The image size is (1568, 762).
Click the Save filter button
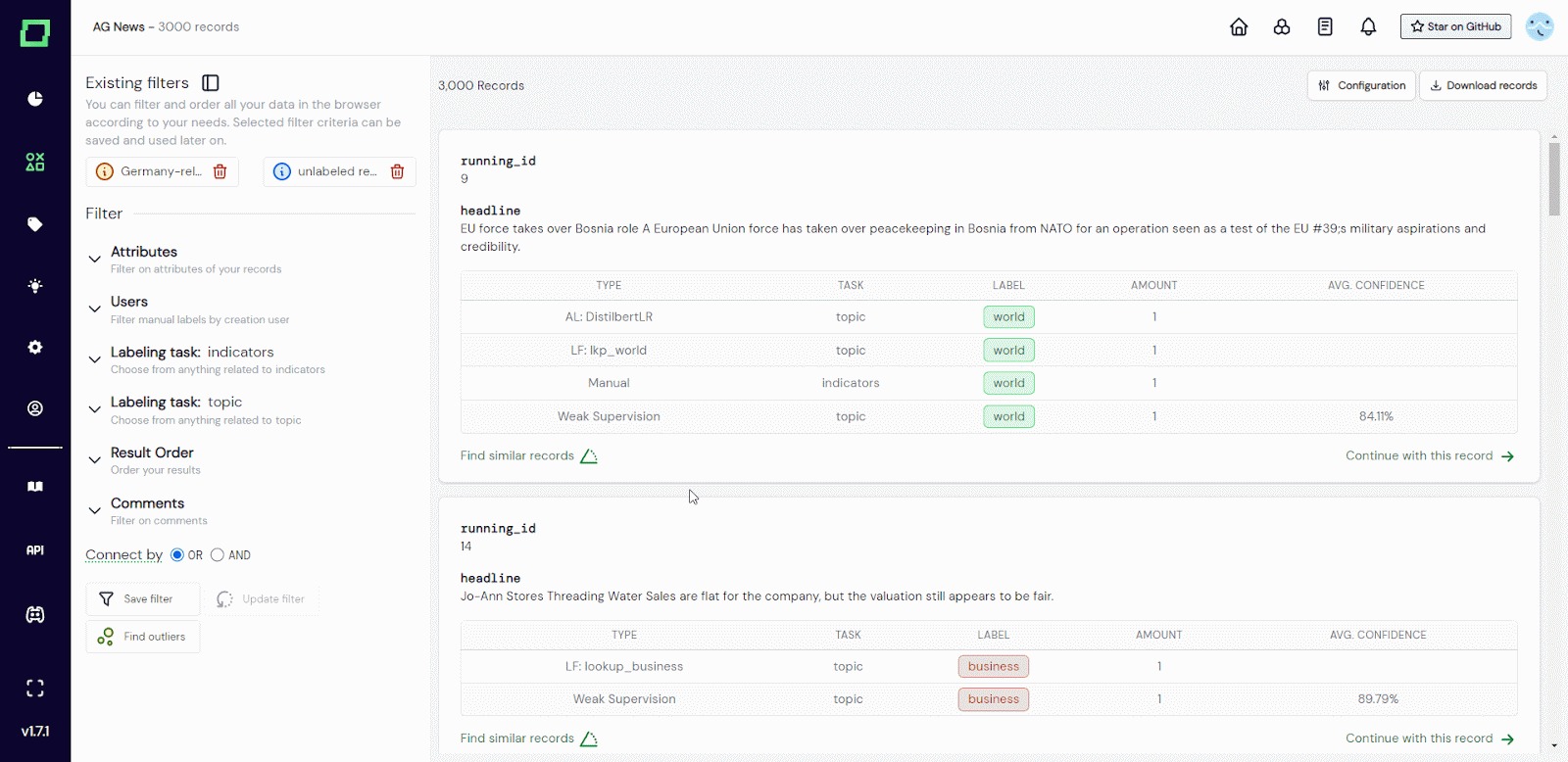coord(143,599)
